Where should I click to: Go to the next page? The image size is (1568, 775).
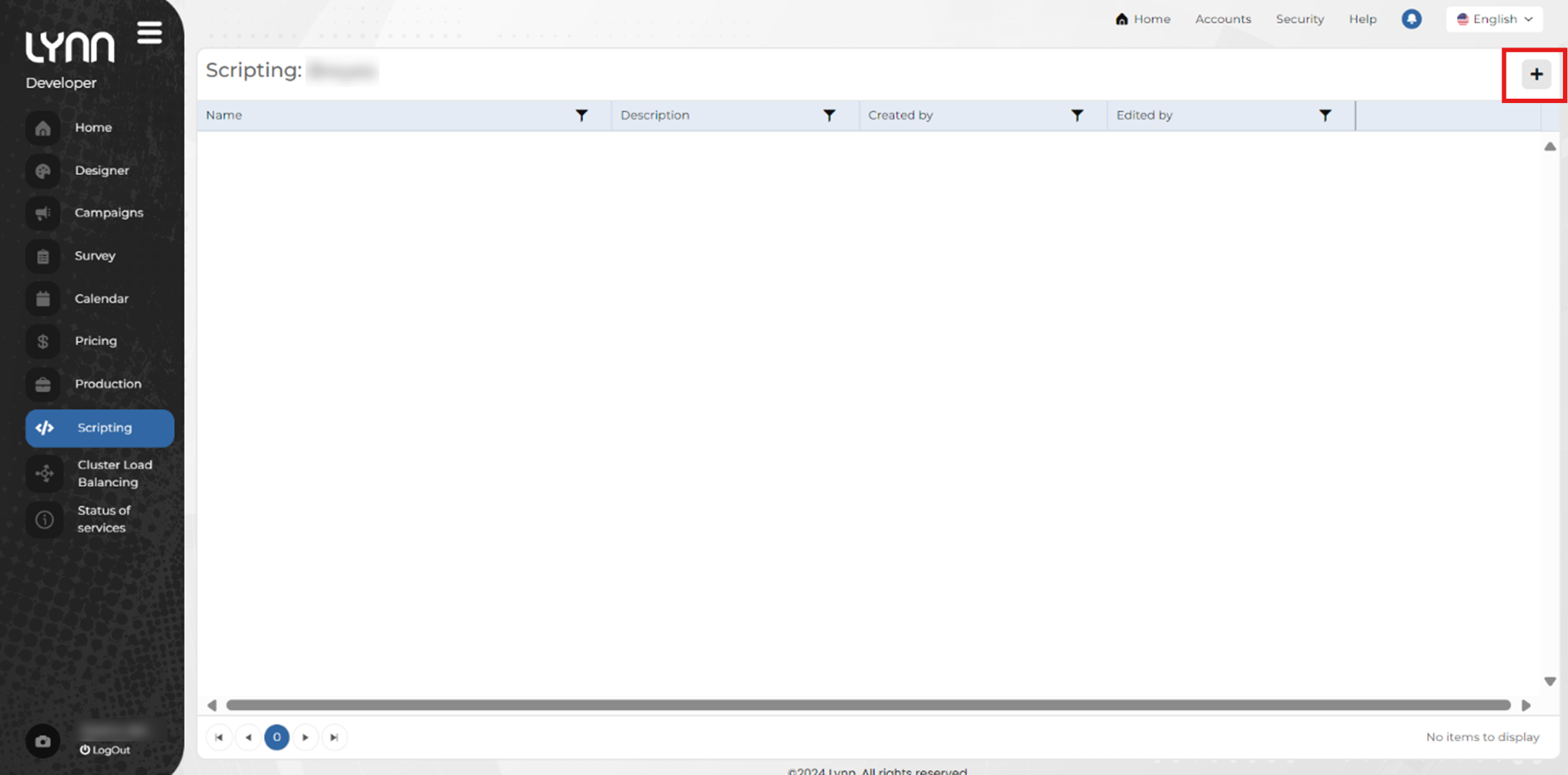pos(306,737)
